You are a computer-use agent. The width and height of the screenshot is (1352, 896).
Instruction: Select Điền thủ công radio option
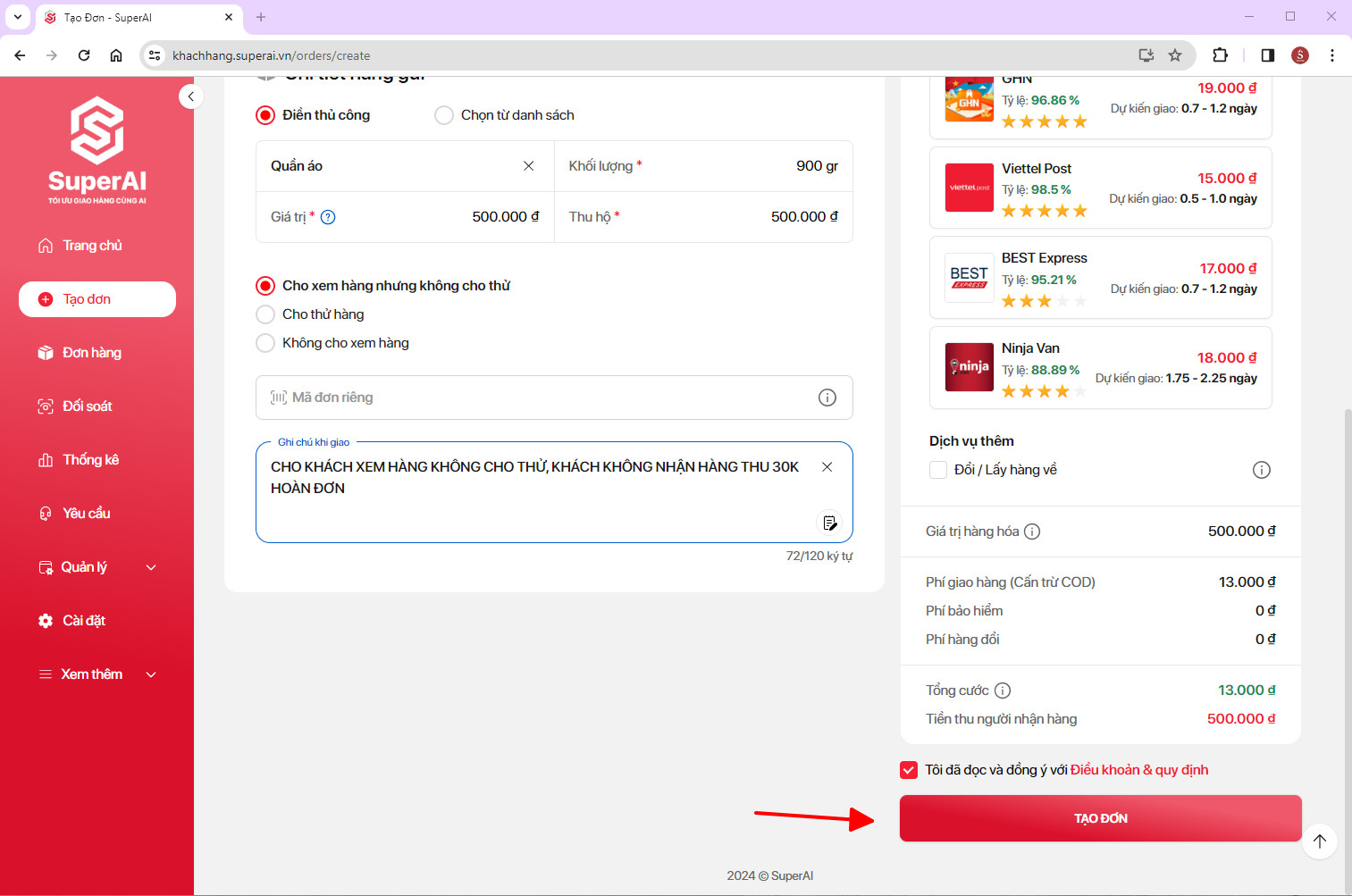[265, 115]
